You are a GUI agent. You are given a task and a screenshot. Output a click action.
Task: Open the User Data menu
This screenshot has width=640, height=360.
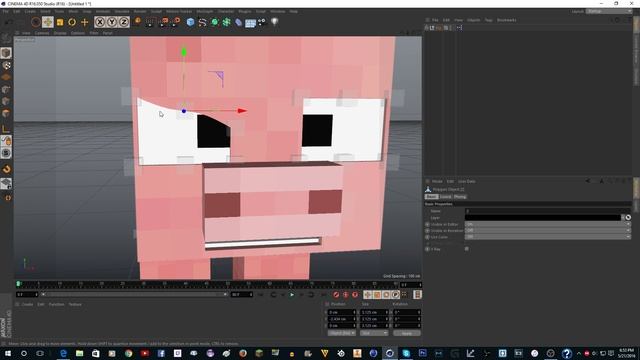[467, 181]
